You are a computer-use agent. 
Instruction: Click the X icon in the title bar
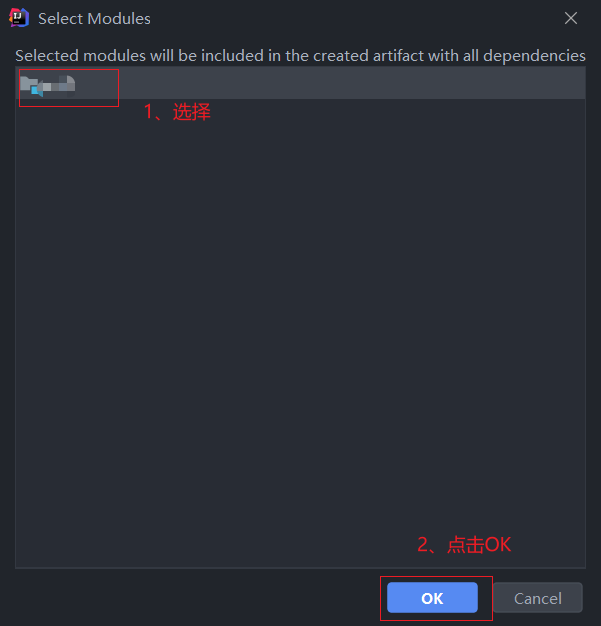(x=571, y=18)
